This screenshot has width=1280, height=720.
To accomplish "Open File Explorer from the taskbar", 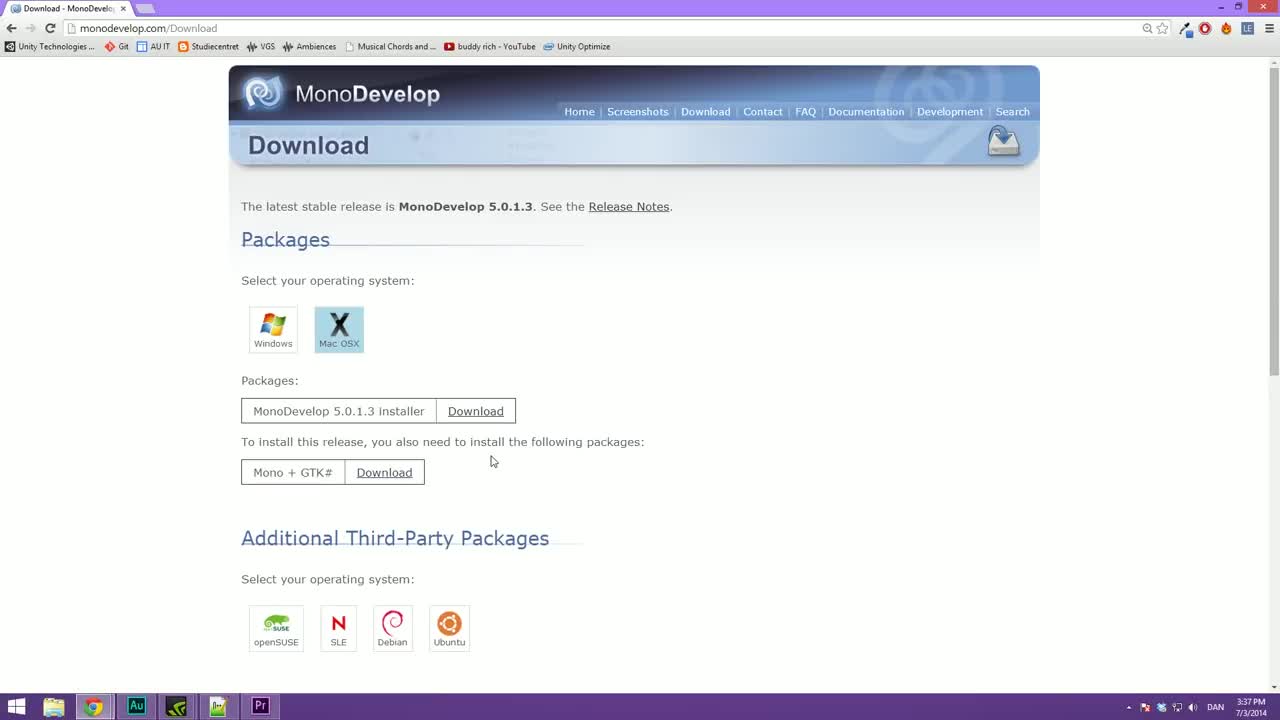I will (x=54, y=707).
